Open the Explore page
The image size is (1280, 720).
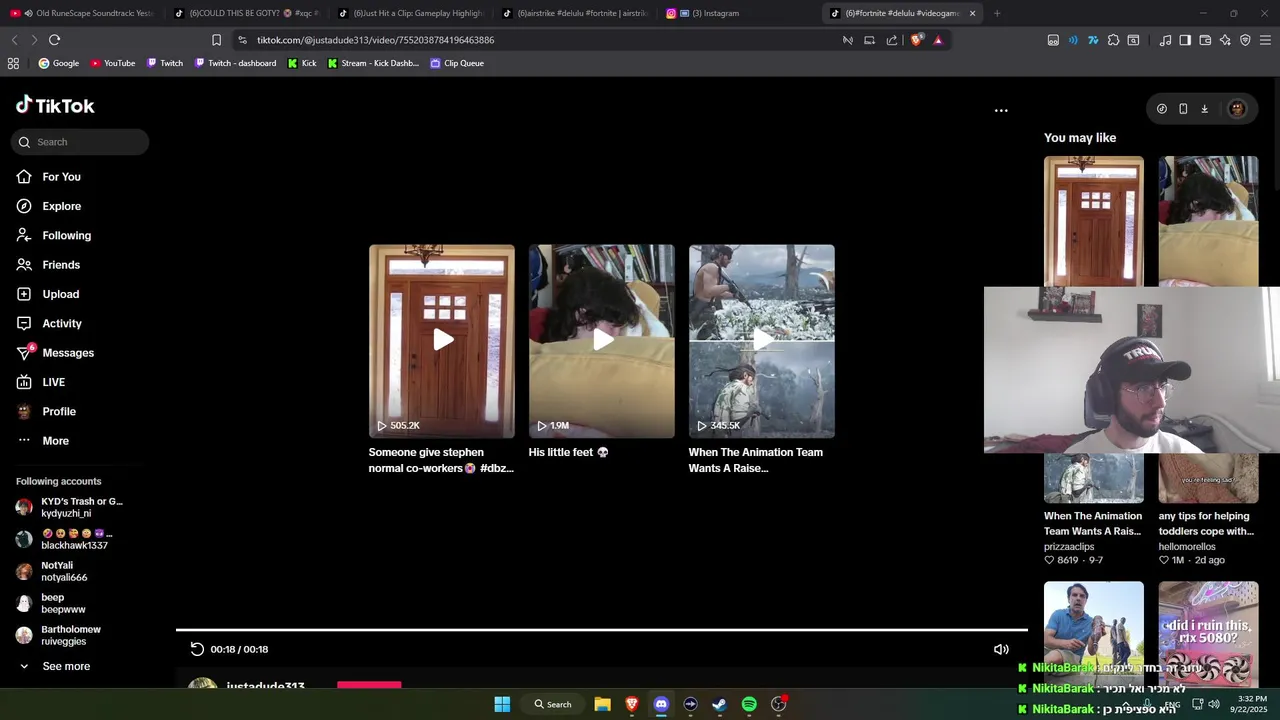tap(48, 206)
